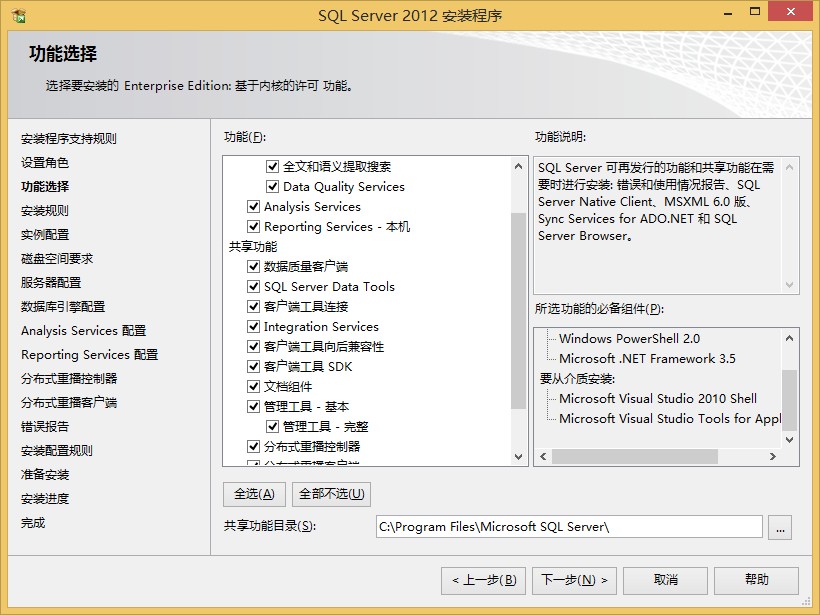Click the Analysis Services 配置 step in sidebar
Screen dimensions: 820x615
click(84, 331)
